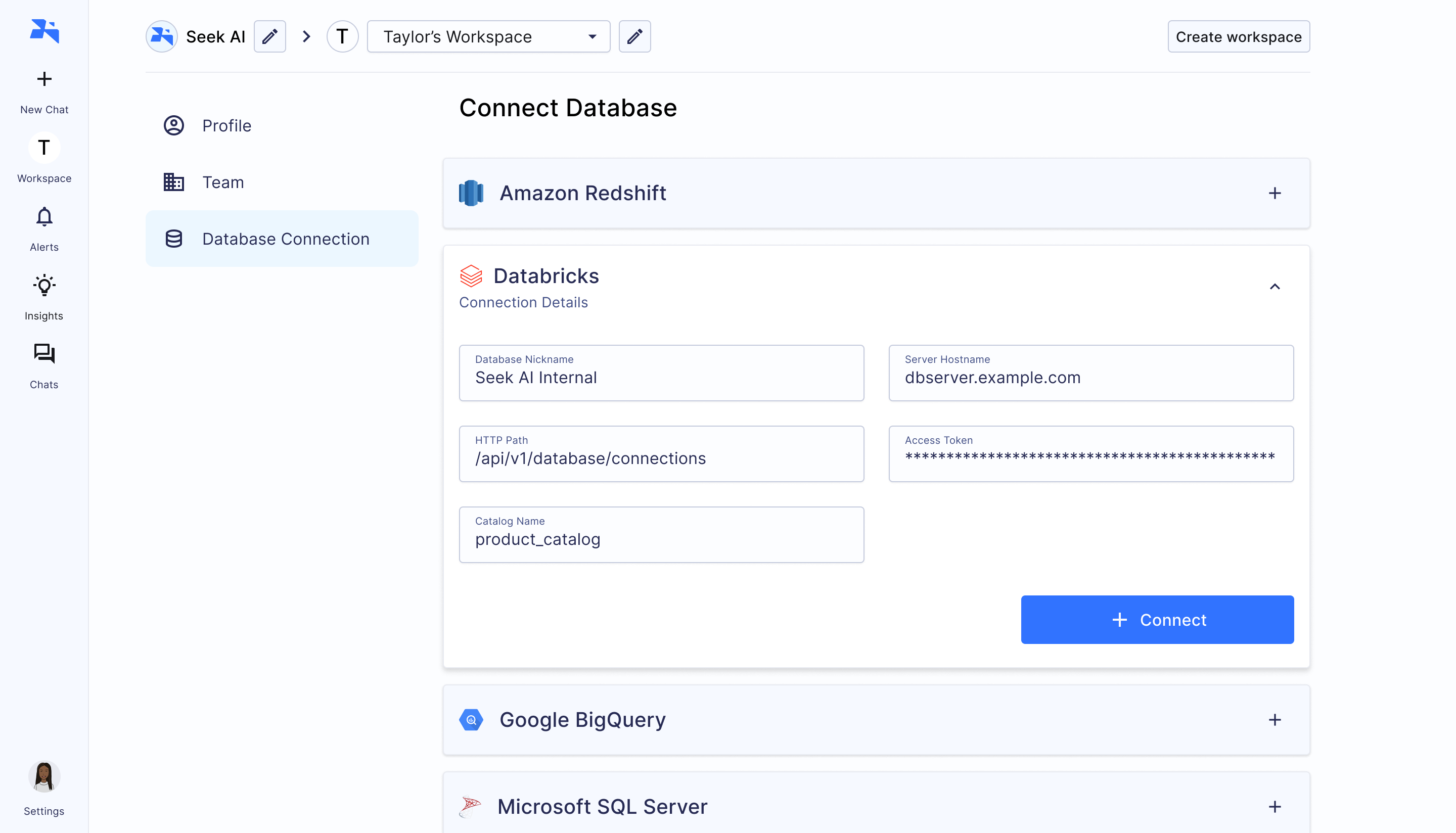This screenshot has width=1456, height=833.
Task: Open Taylor's Workspace dropdown
Action: tap(488, 36)
